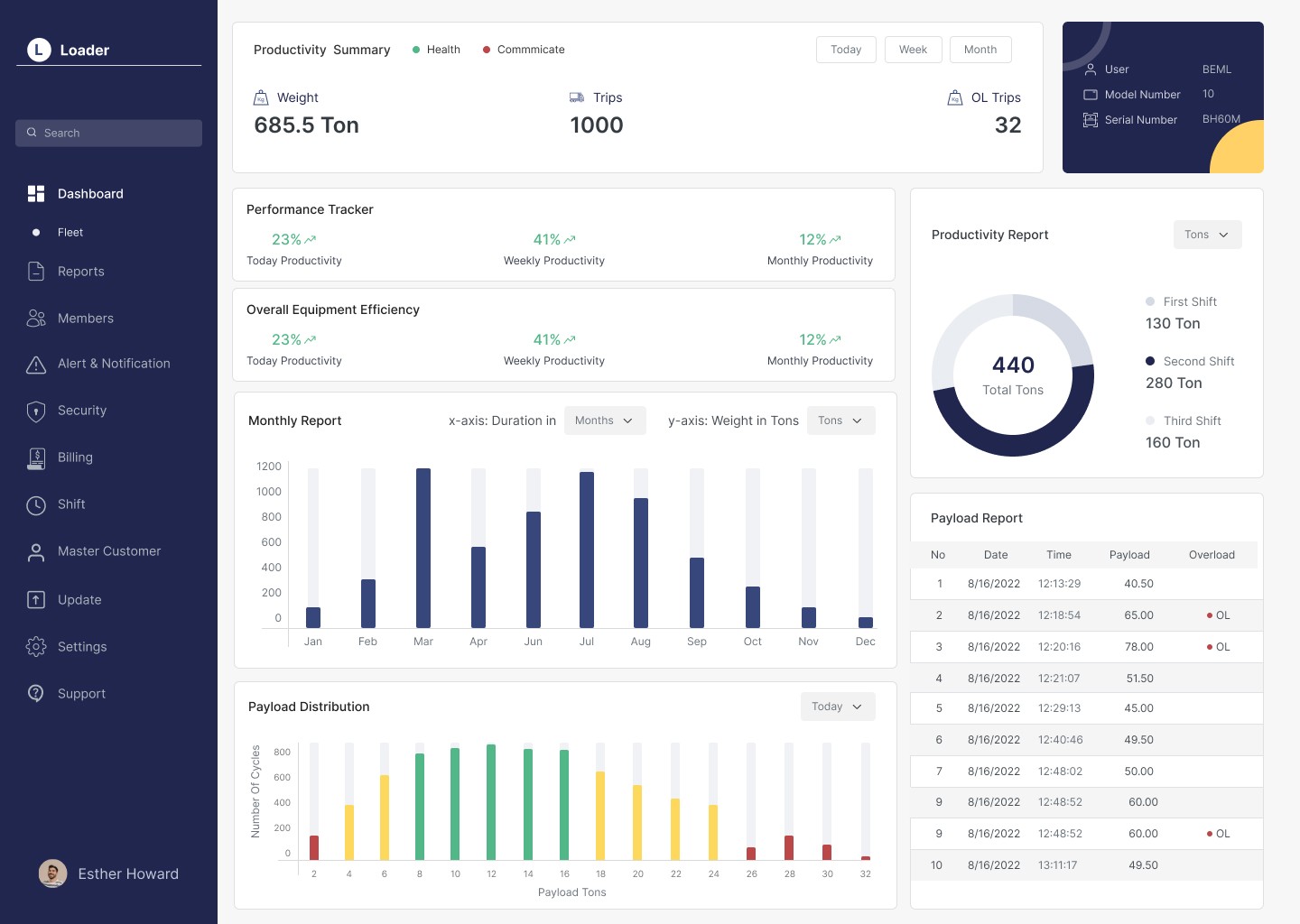This screenshot has height=924, width=1300.
Task: Toggle Second Shift legend marker
Action: point(1150,361)
